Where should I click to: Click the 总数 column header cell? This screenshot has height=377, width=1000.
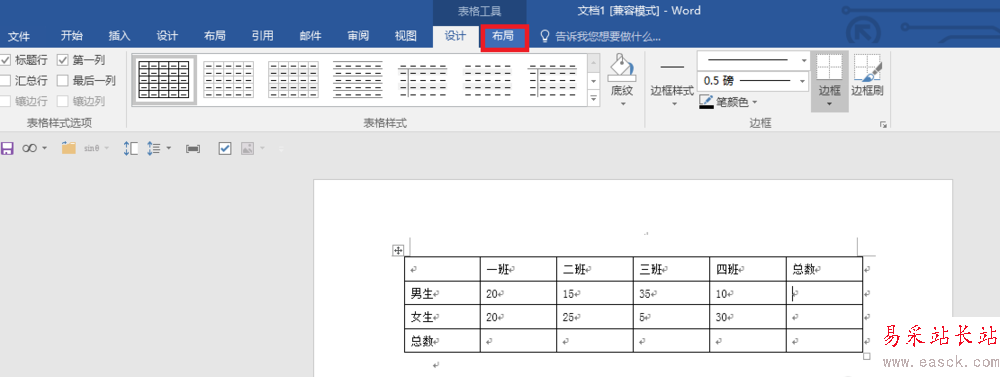tap(824, 269)
